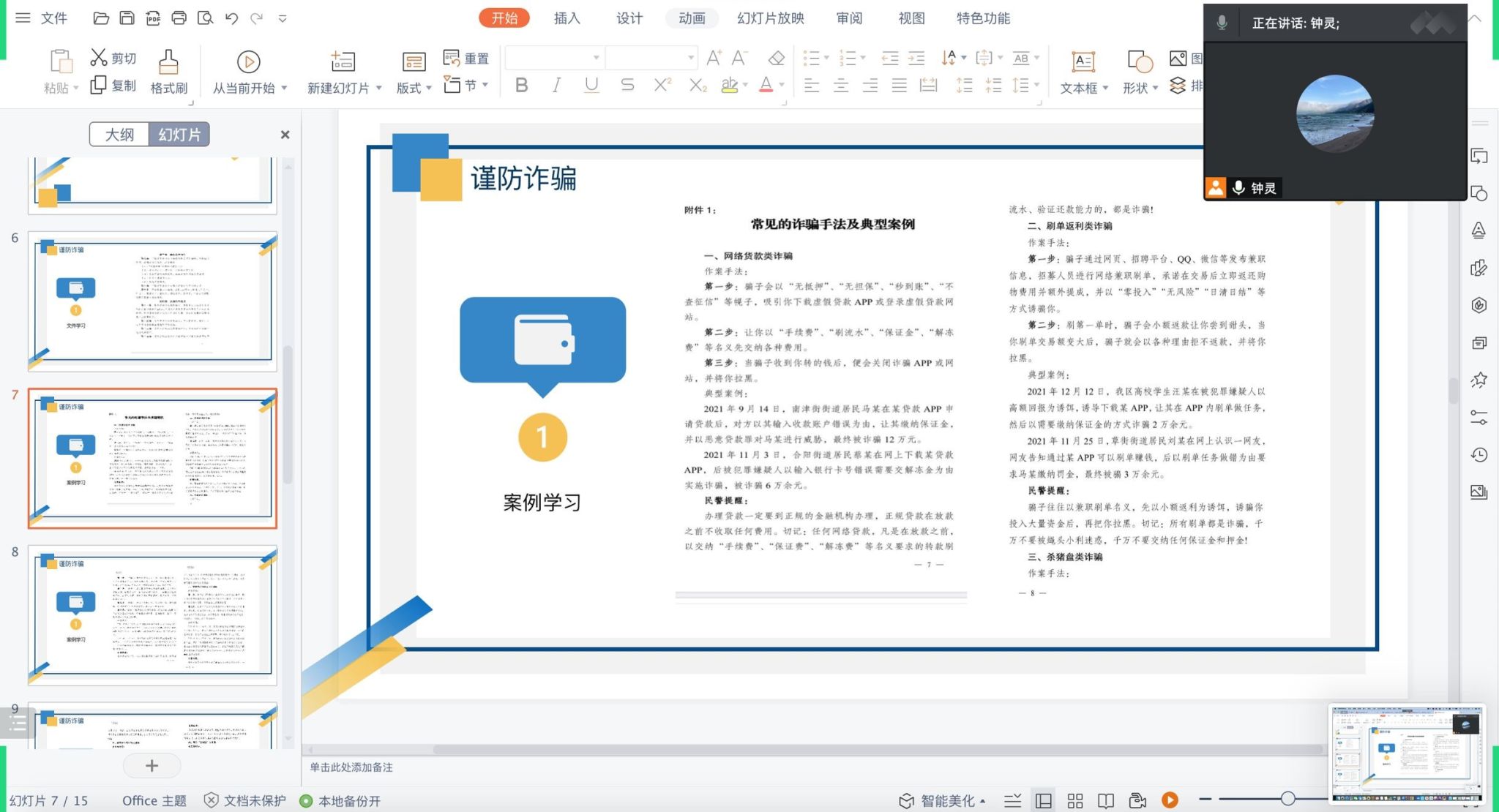This screenshot has width=1499, height=812.
Task: Toggle italic formatting
Action: (556, 86)
